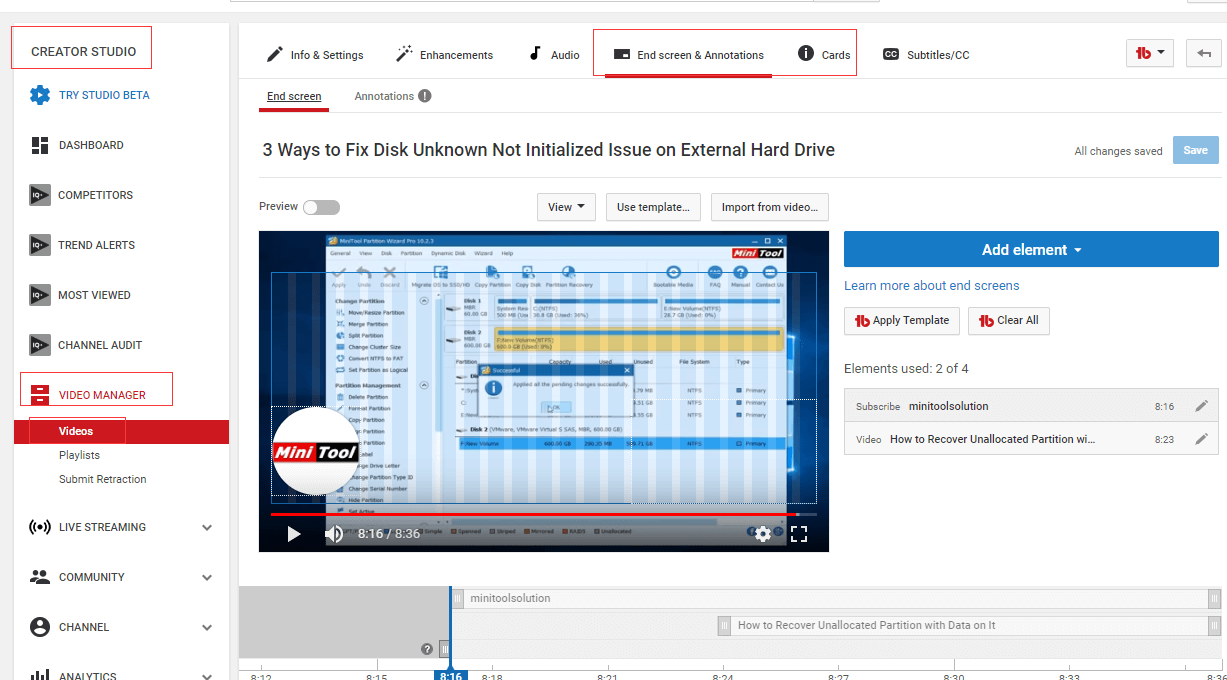1227x680 pixels.
Task: Play the video preview
Action: [x=293, y=534]
